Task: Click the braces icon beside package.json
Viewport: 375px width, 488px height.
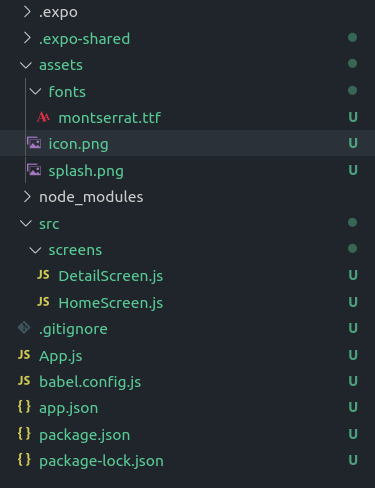Action: coord(24,434)
